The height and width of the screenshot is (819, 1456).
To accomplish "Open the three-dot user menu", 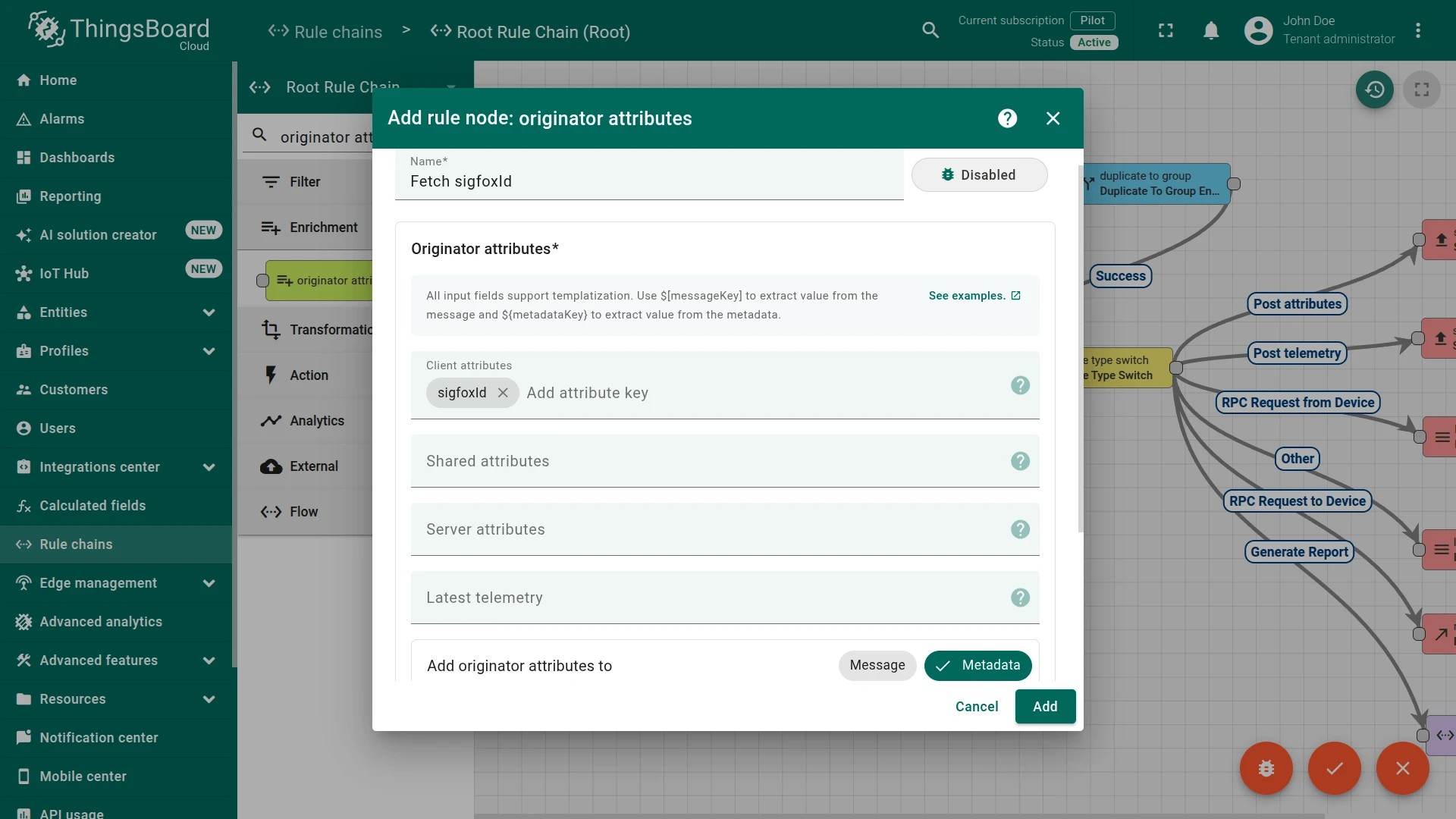I will coord(1417,30).
